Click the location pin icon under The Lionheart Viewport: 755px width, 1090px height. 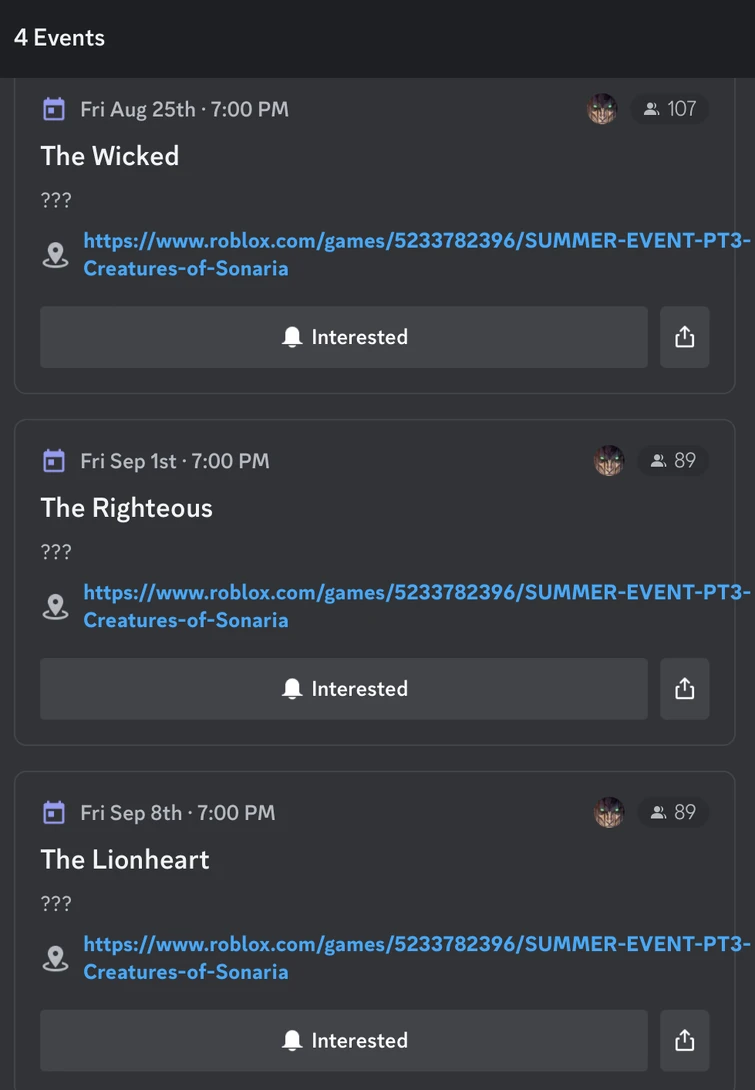coord(55,957)
